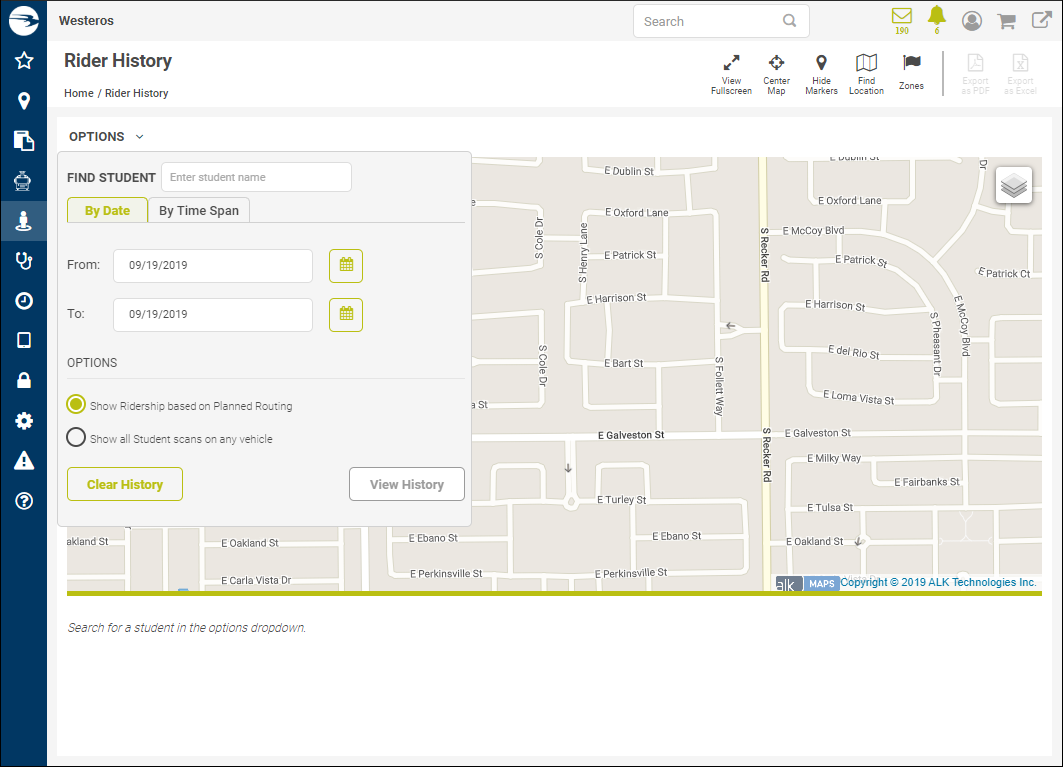
Task: Open the mail envelope with 190 messages
Action: tap(902, 20)
